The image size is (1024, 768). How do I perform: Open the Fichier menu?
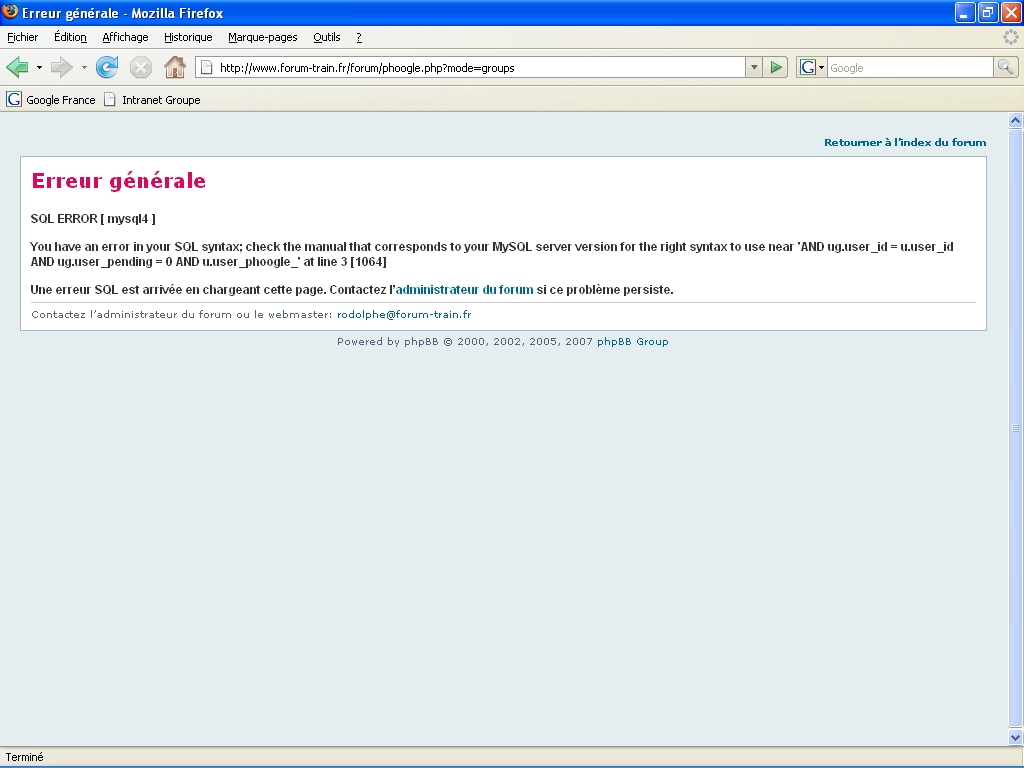point(23,37)
